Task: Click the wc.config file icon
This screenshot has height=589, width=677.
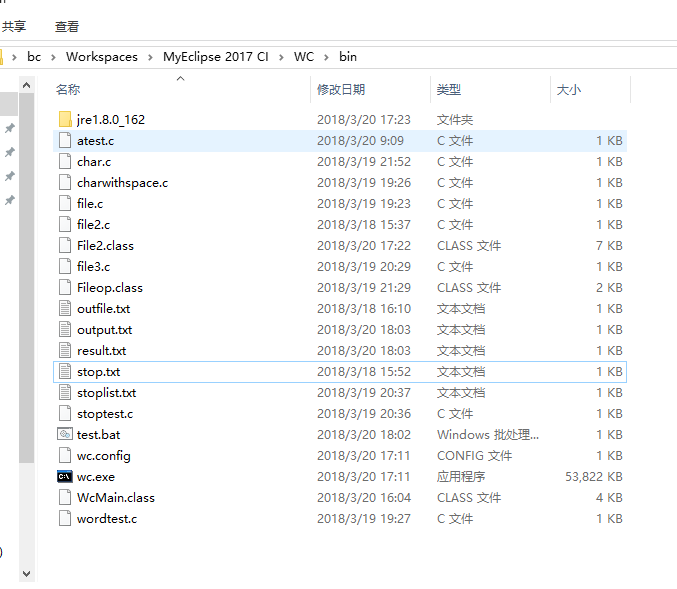Action: (x=65, y=456)
